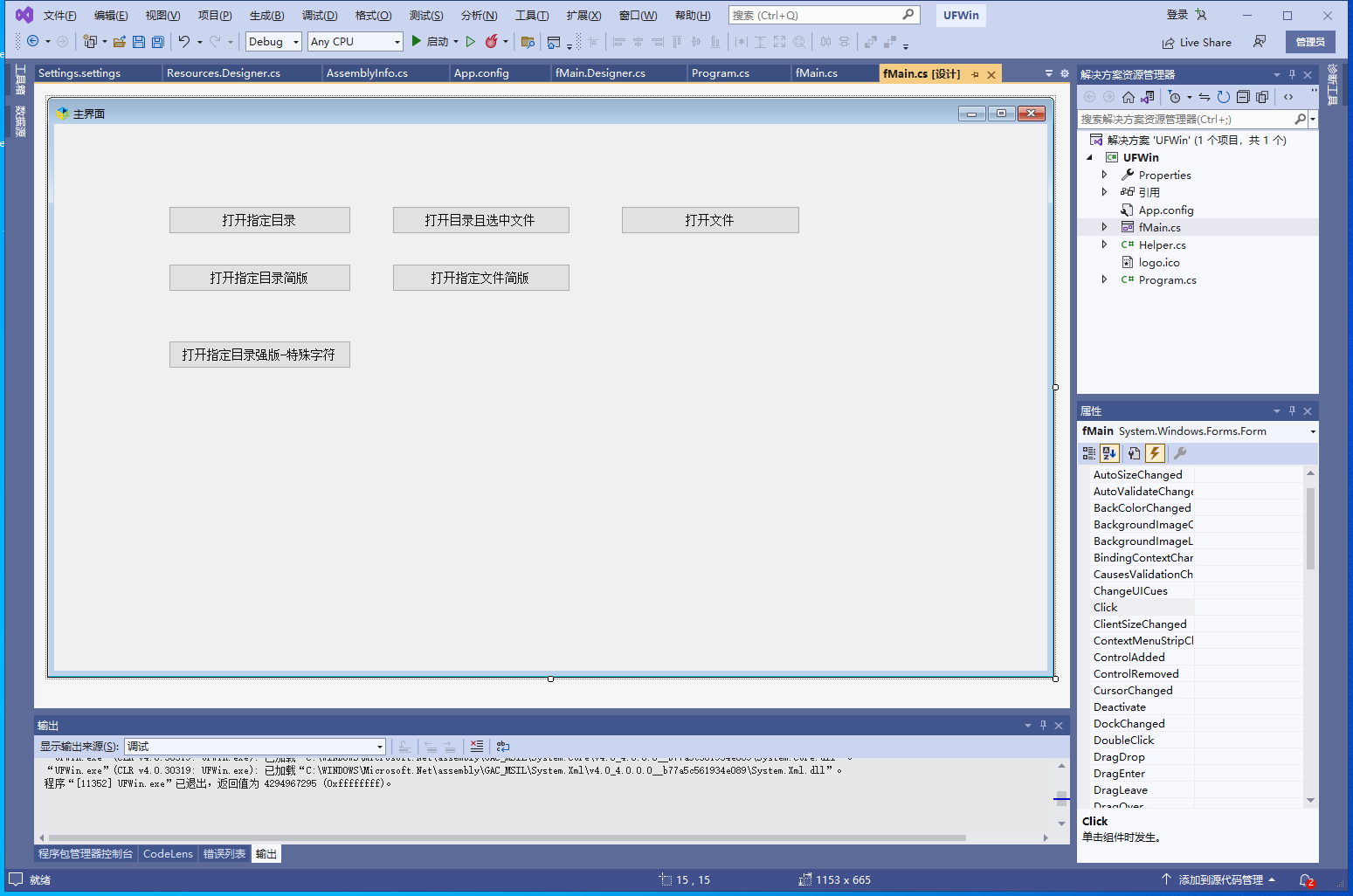This screenshot has width=1353, height=896.
Task: Pin the Solution Explorer panel
Action: point(1292,74)
